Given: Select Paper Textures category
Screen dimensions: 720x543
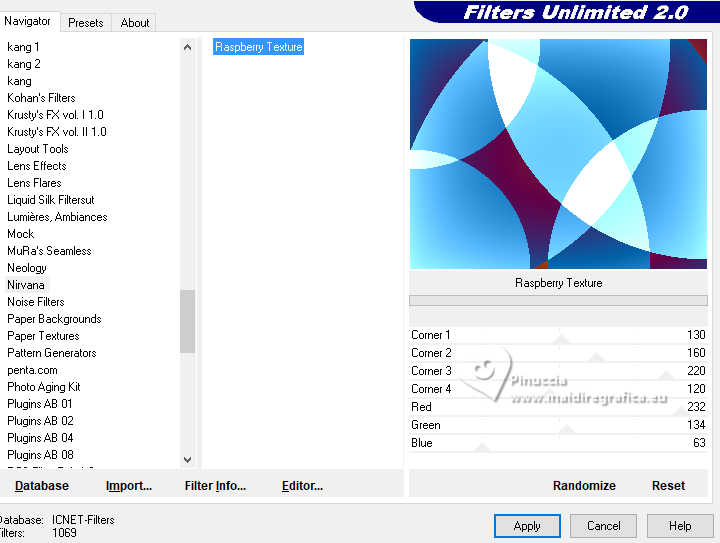Looking at the screenshot, I should click(x=44, y=336).
